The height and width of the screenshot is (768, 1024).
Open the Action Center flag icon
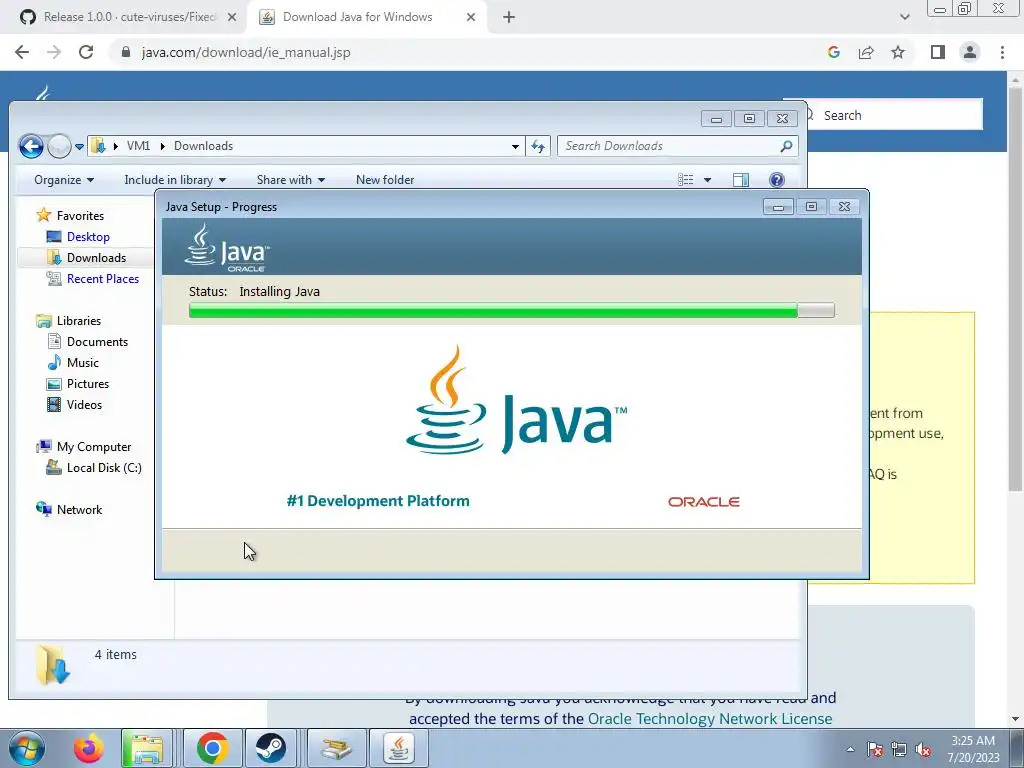click(x=874, y=749)
